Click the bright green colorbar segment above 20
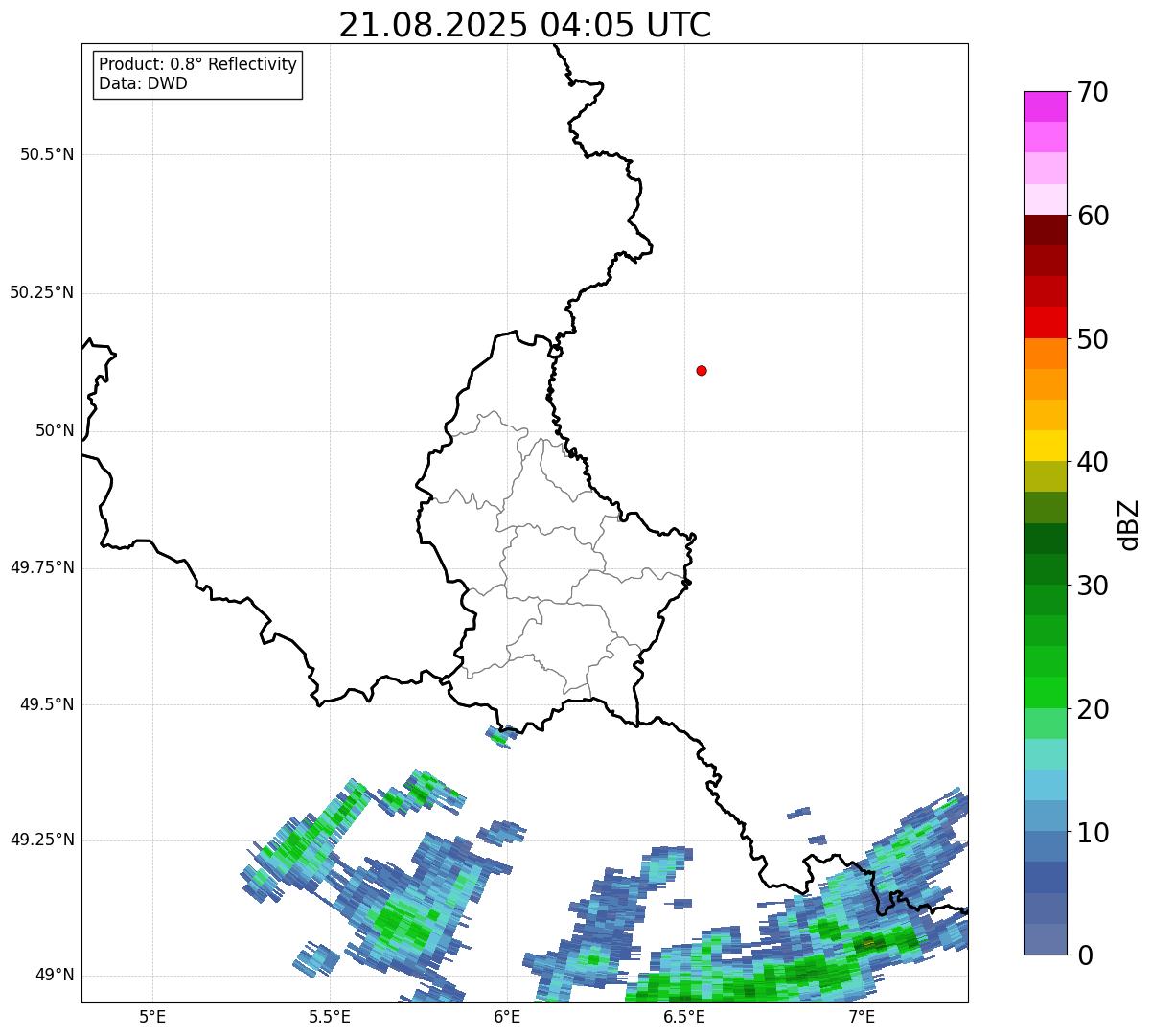 1045,692
